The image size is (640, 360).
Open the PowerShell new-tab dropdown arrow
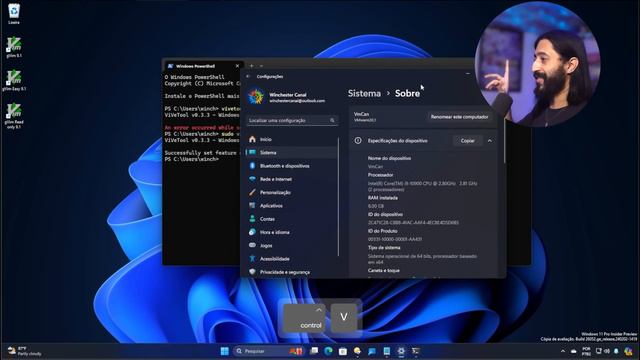[x=262, y=66]
